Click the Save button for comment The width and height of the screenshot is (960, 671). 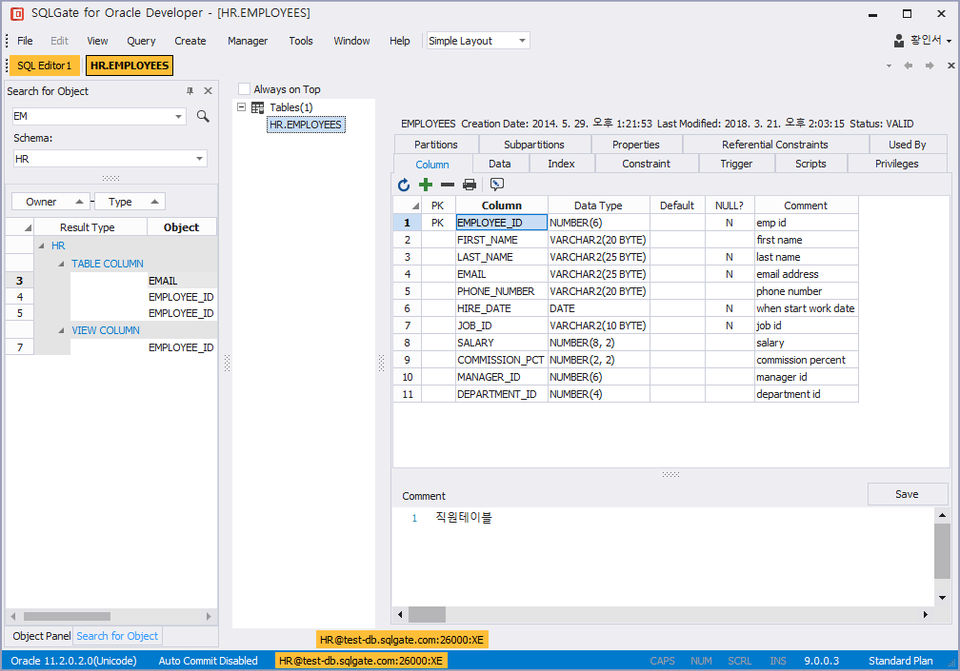point(907,494)
